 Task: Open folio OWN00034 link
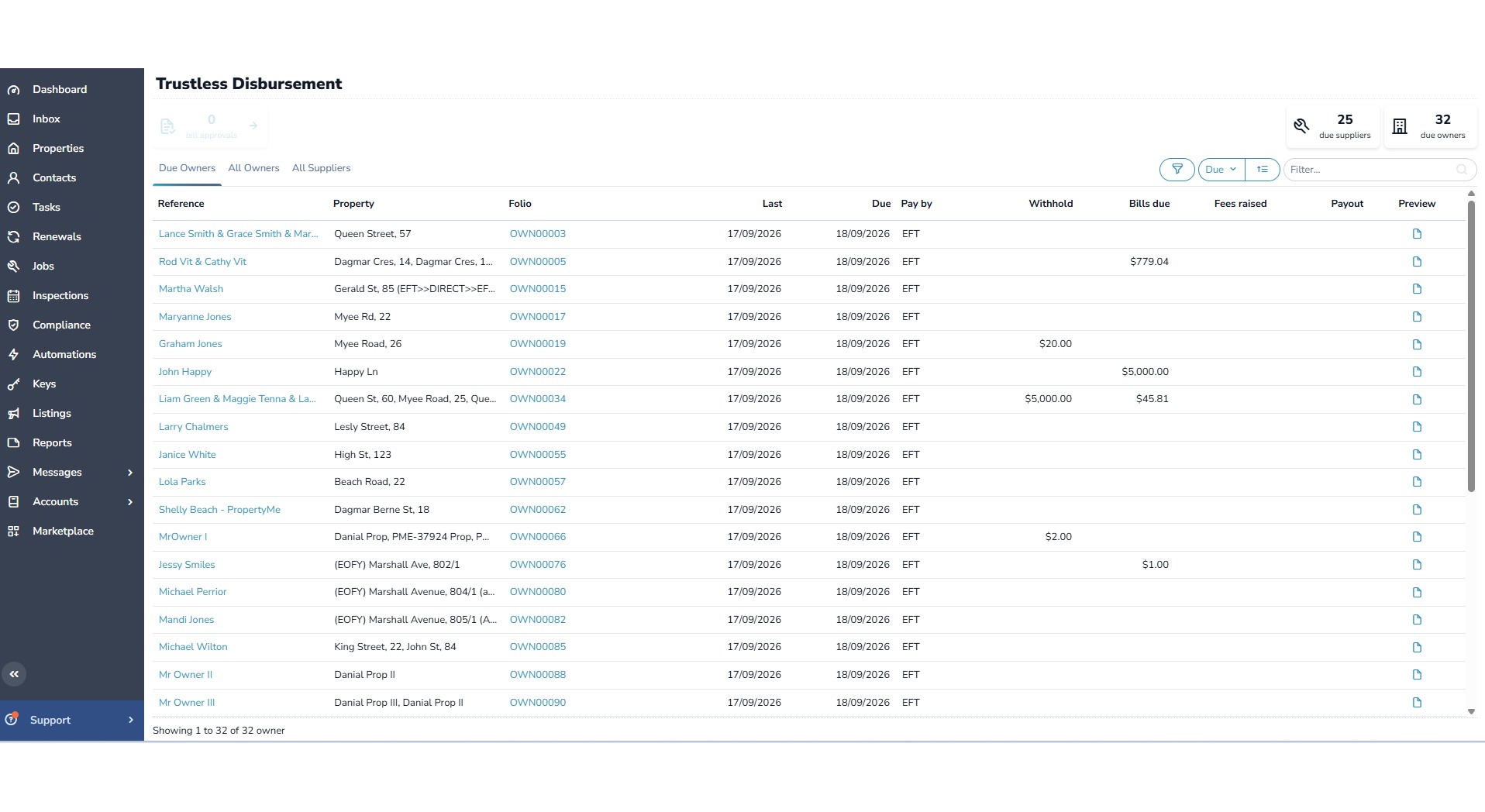click(x=538, y=399)
